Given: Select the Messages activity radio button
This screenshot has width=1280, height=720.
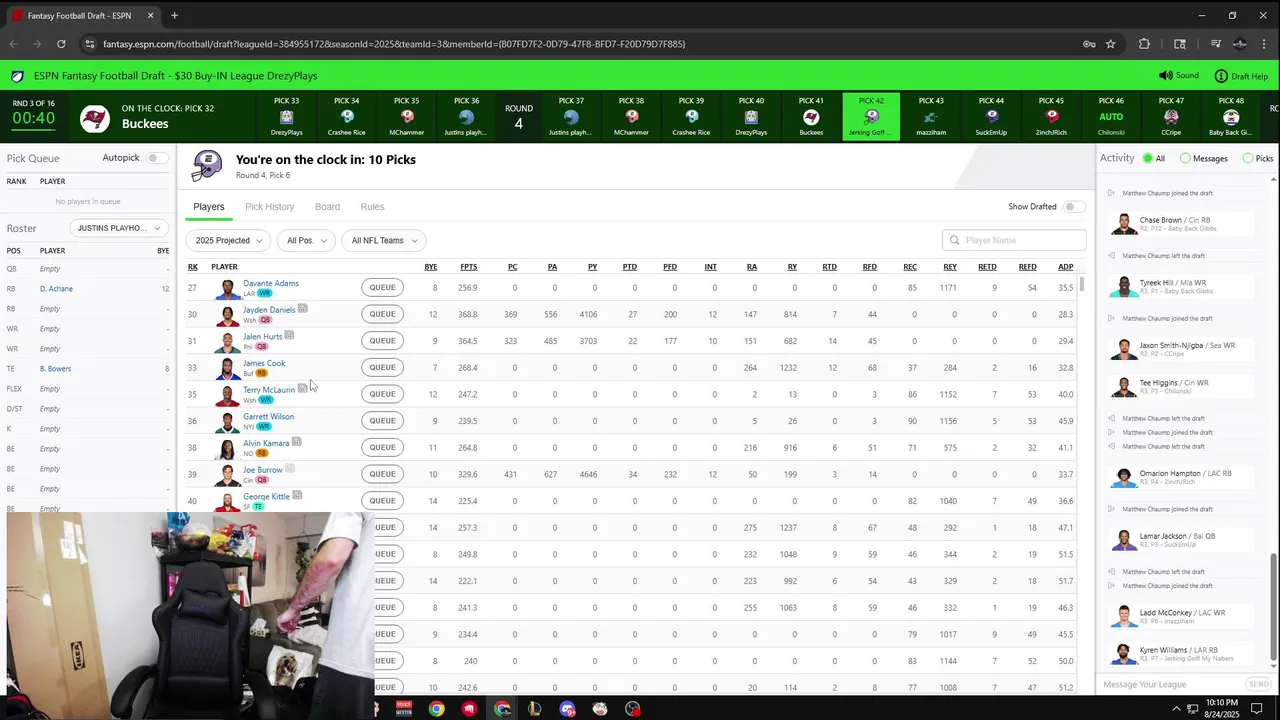Looking at the screenshot, I should [x=1185, y=158].
